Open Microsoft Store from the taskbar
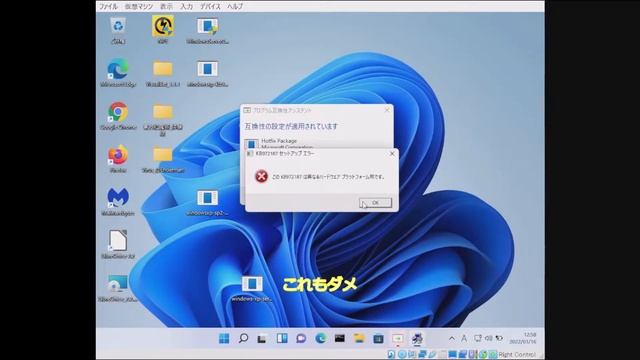 (x=378, y=338)
